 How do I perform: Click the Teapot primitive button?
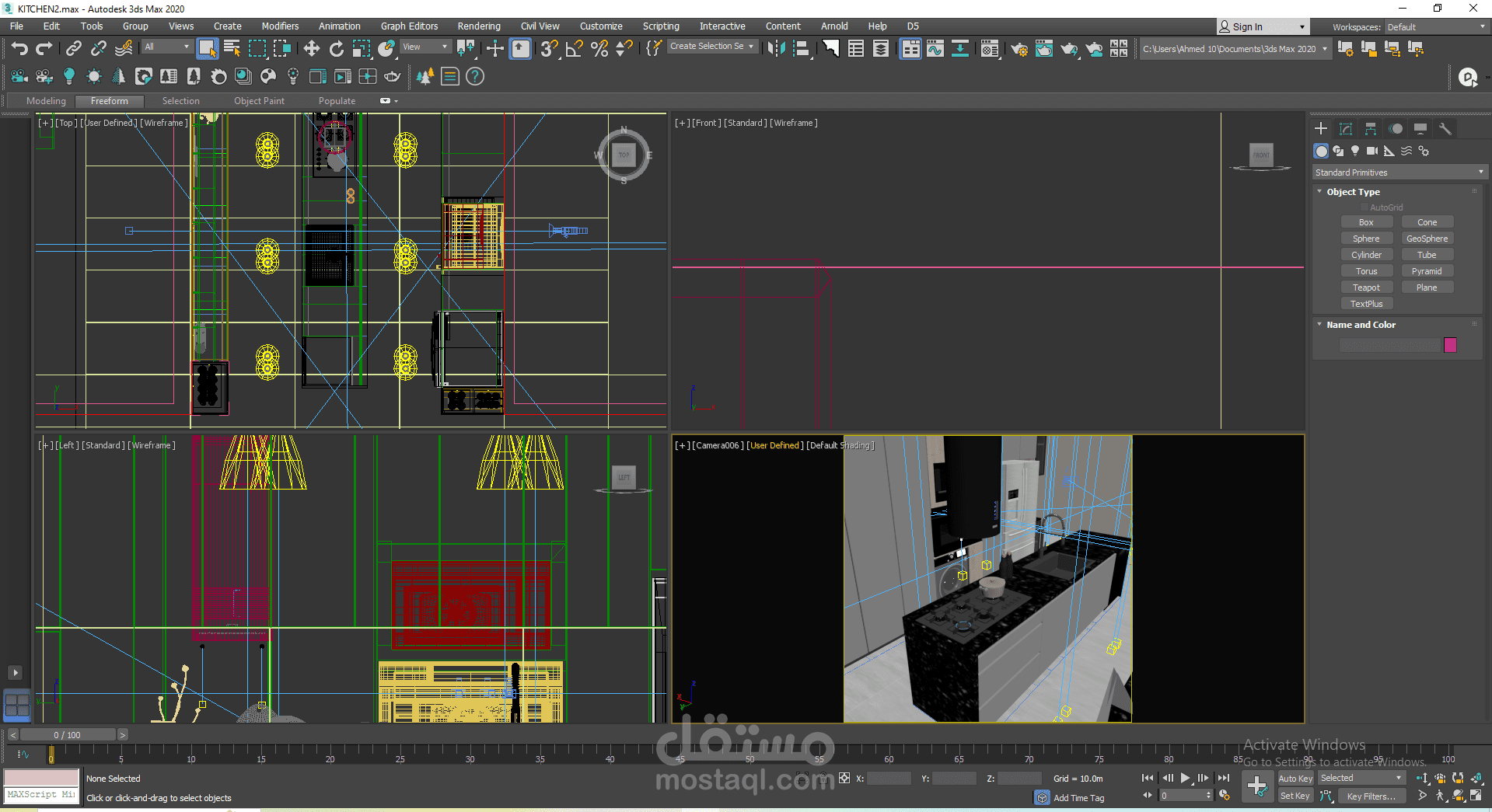coord(1366,288)
